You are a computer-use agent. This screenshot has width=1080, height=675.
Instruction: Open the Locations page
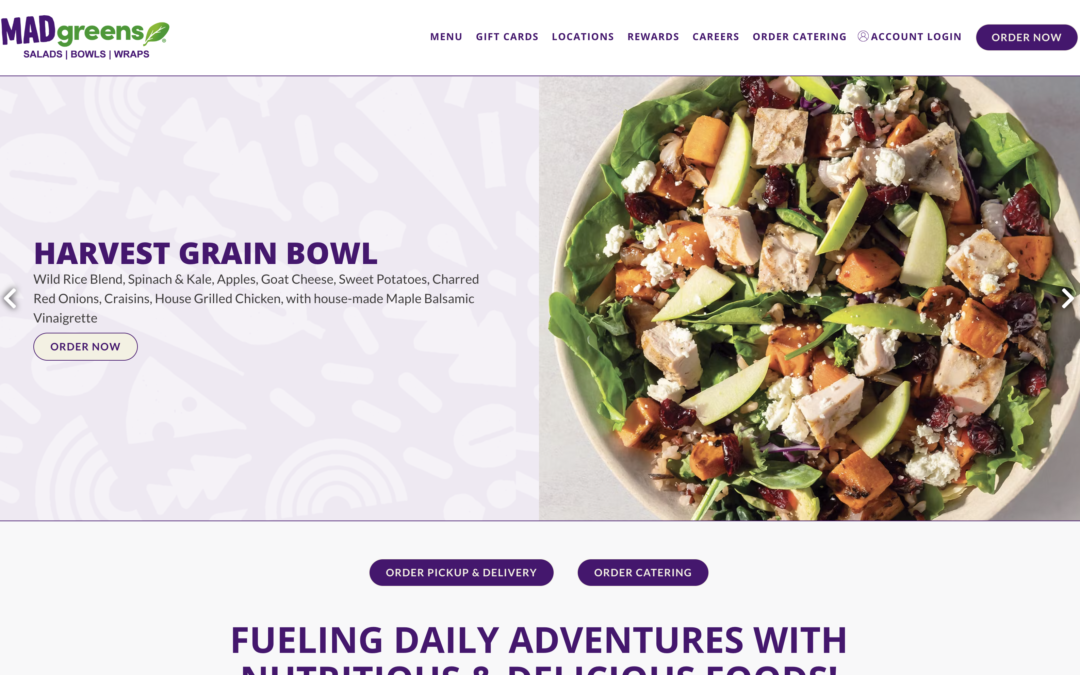pyautogui.click(x=583, y=37)
